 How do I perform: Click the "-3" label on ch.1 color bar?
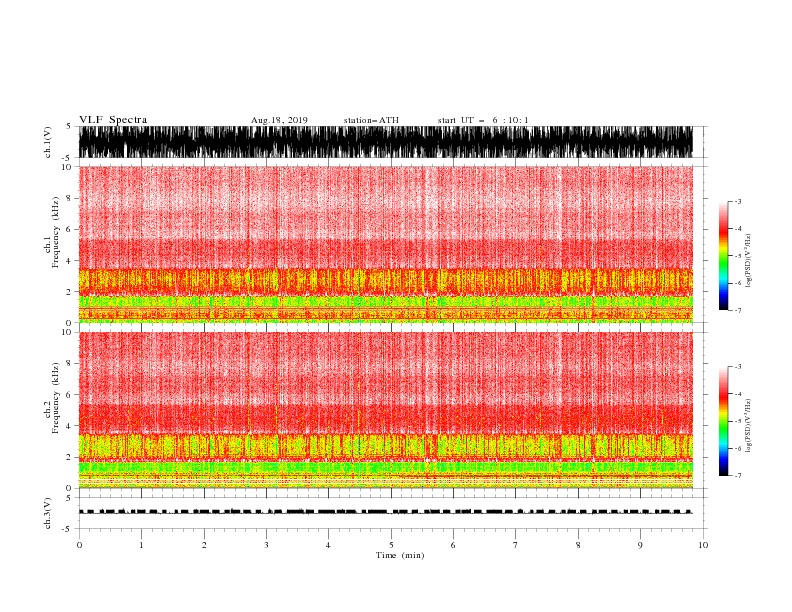point(738,201)
